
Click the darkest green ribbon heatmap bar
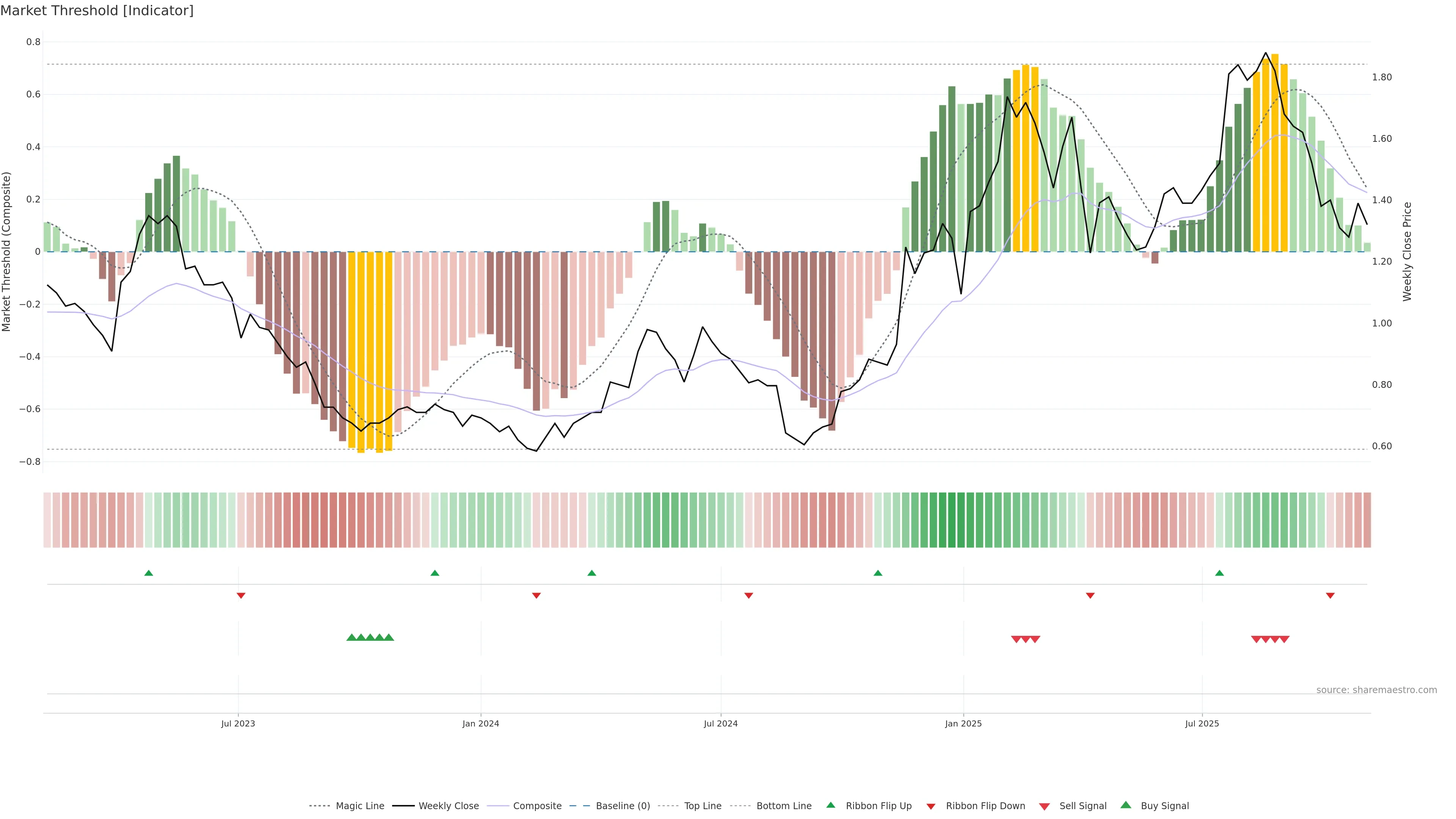(x=952, y=520)
